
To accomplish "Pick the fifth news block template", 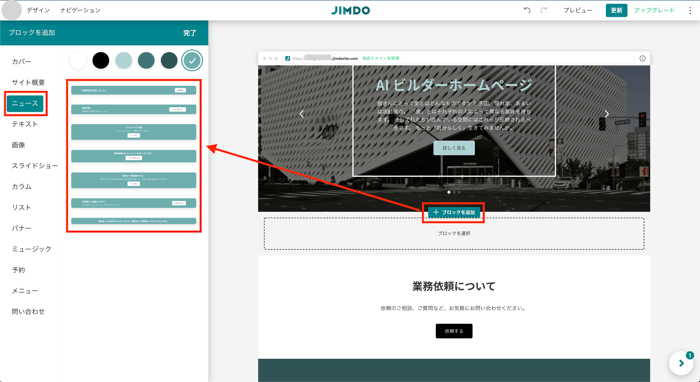I will [x=133, y=180].
